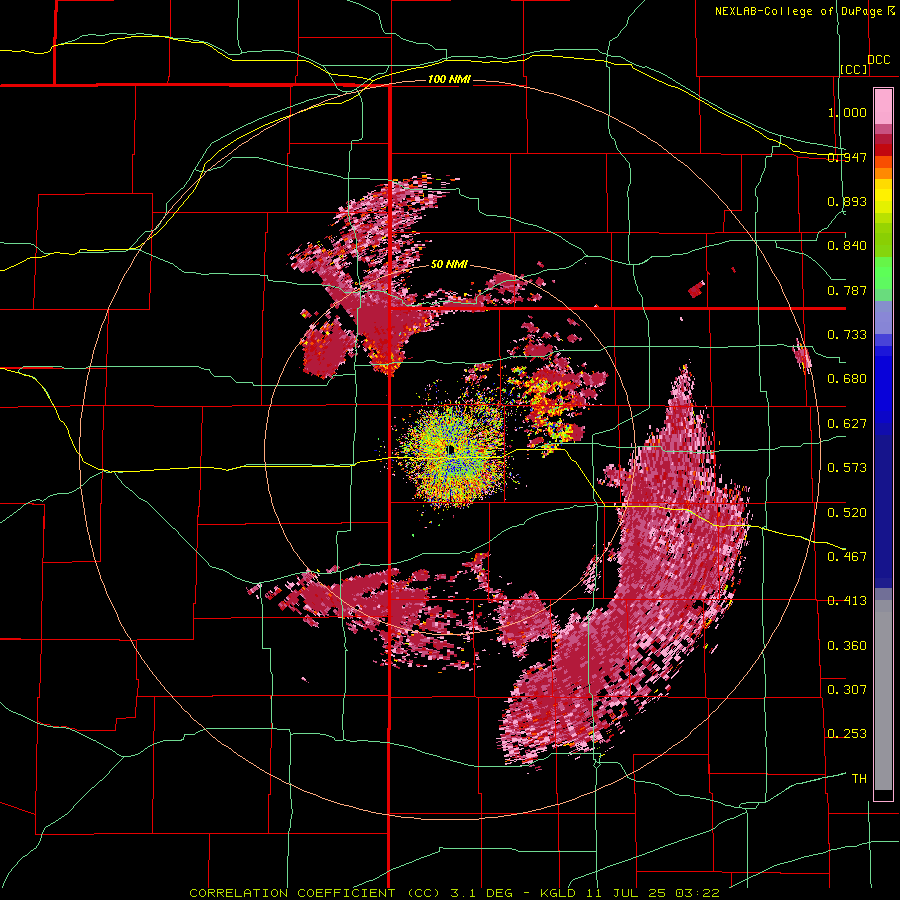900x900 pixels.
Task: Click the TH threshold label
Action: (x=859, y=779)
